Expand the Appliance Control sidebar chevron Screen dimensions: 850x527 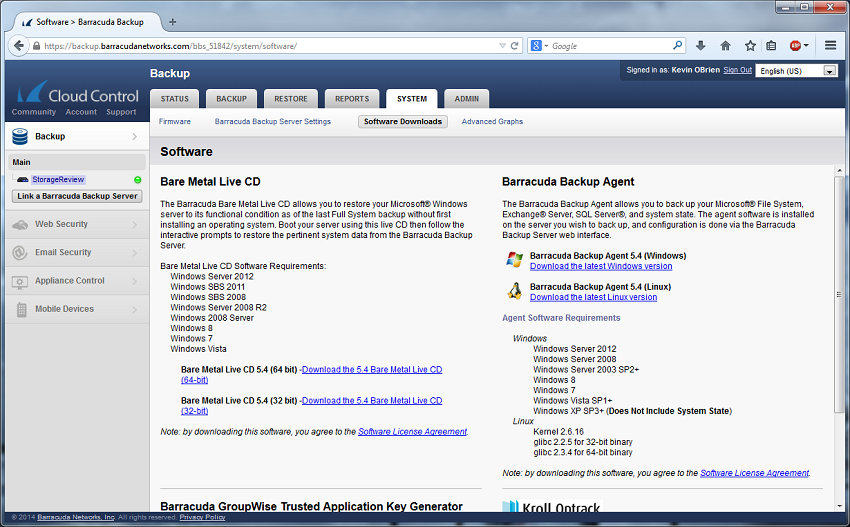tap(134, 281)
